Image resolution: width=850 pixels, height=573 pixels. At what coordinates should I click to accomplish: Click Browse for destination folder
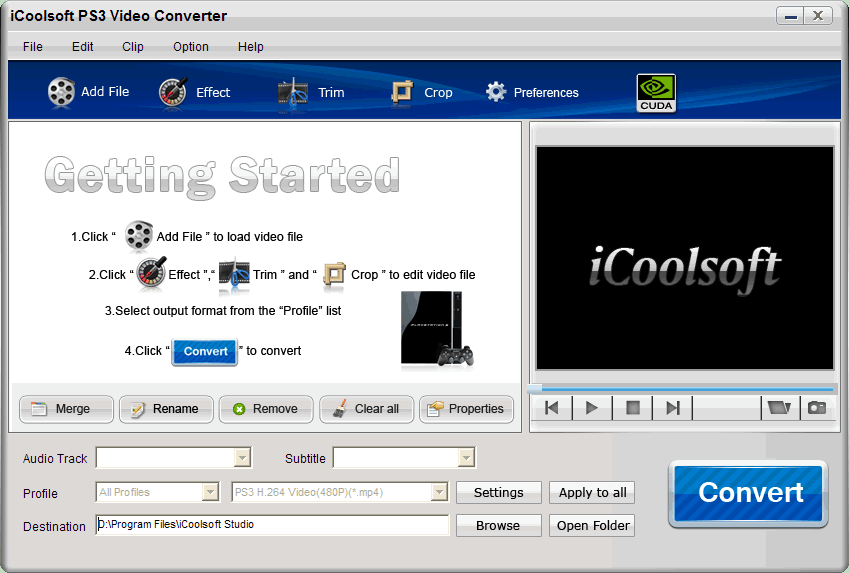coord(499,525)
